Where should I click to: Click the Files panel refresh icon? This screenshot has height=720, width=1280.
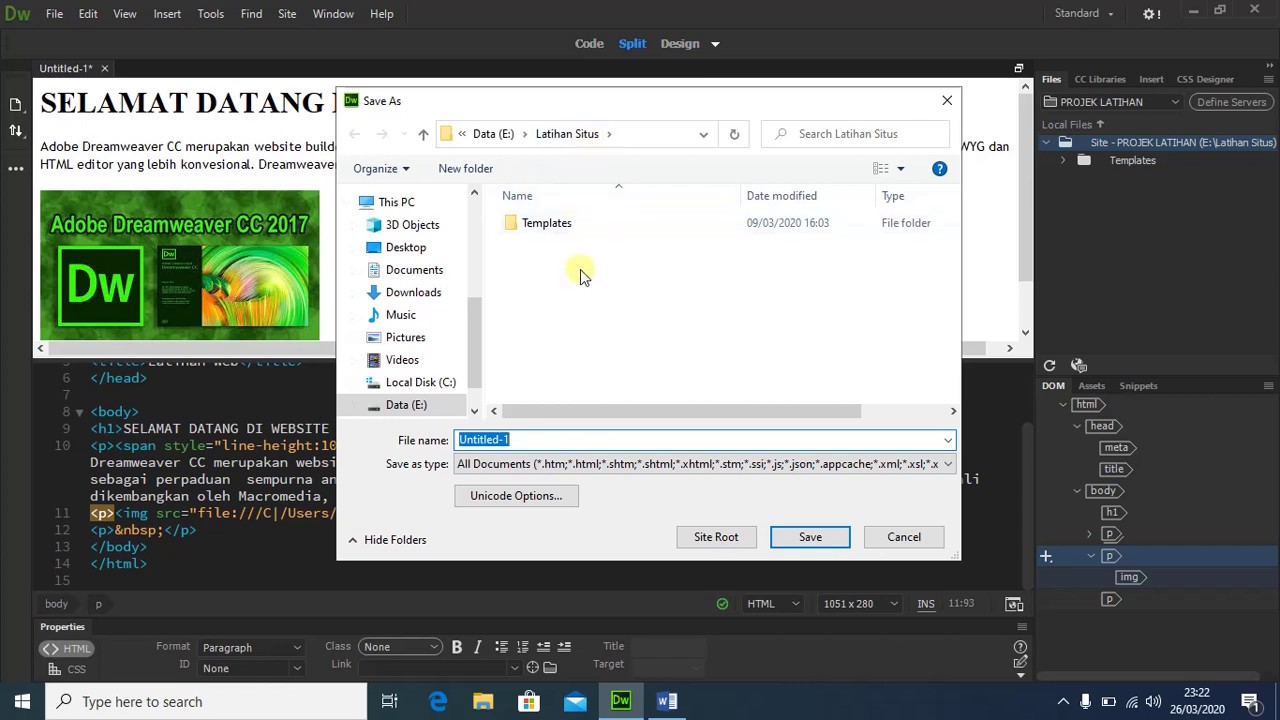1049,366
